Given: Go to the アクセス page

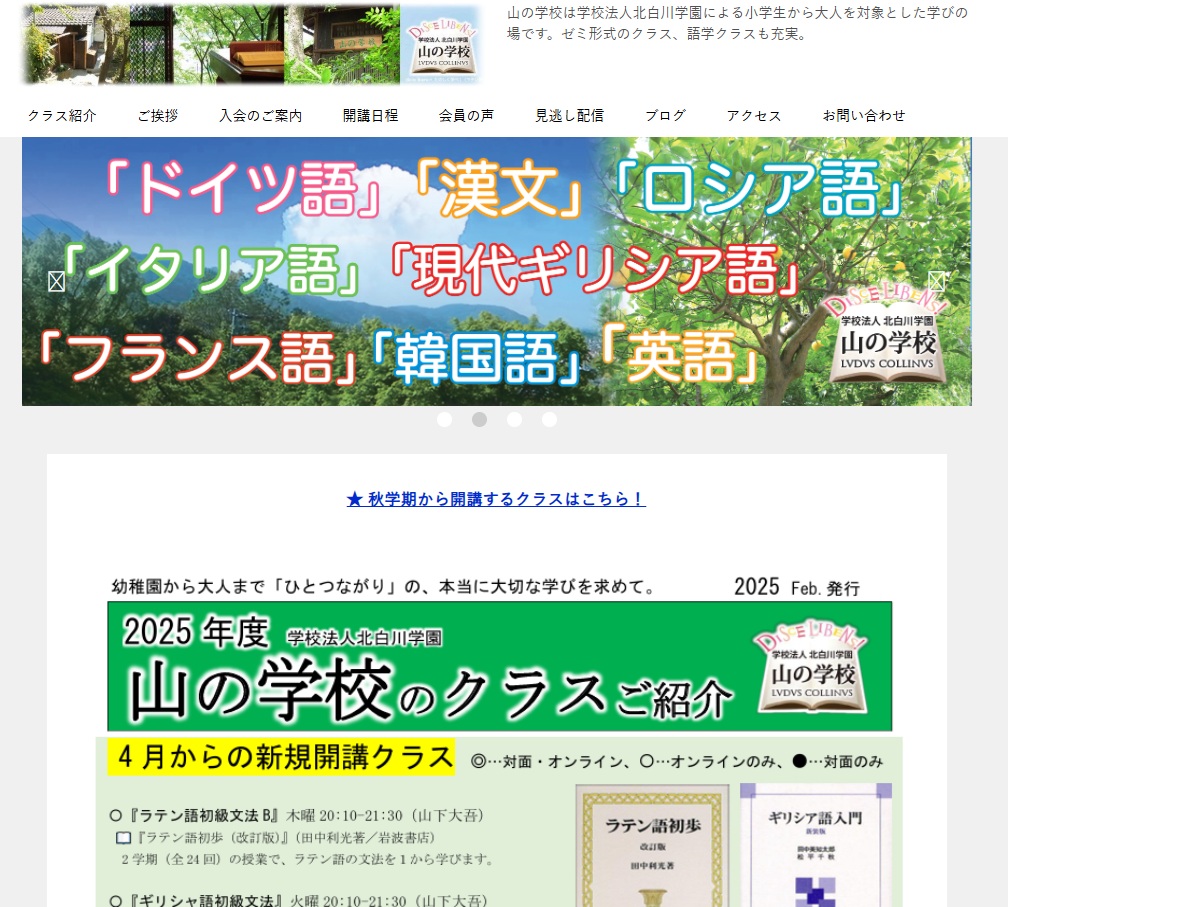Looking at the screenshot, I should click(x=754, y=116).
